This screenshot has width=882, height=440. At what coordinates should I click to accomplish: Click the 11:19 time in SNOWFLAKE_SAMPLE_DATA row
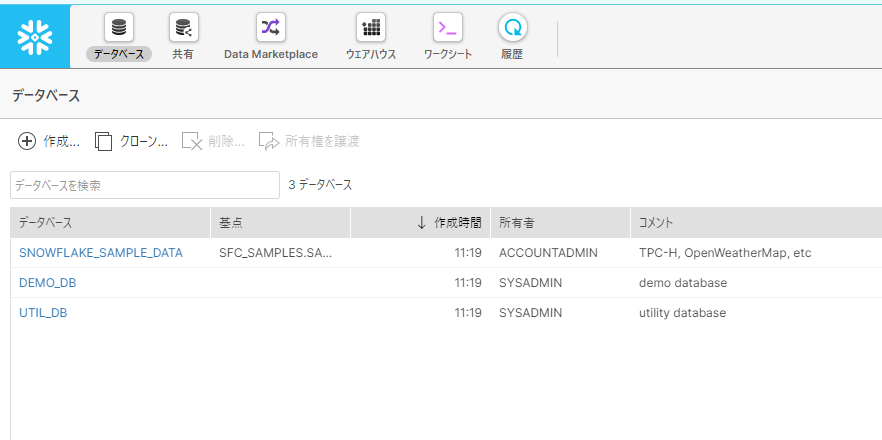point(468,253)
